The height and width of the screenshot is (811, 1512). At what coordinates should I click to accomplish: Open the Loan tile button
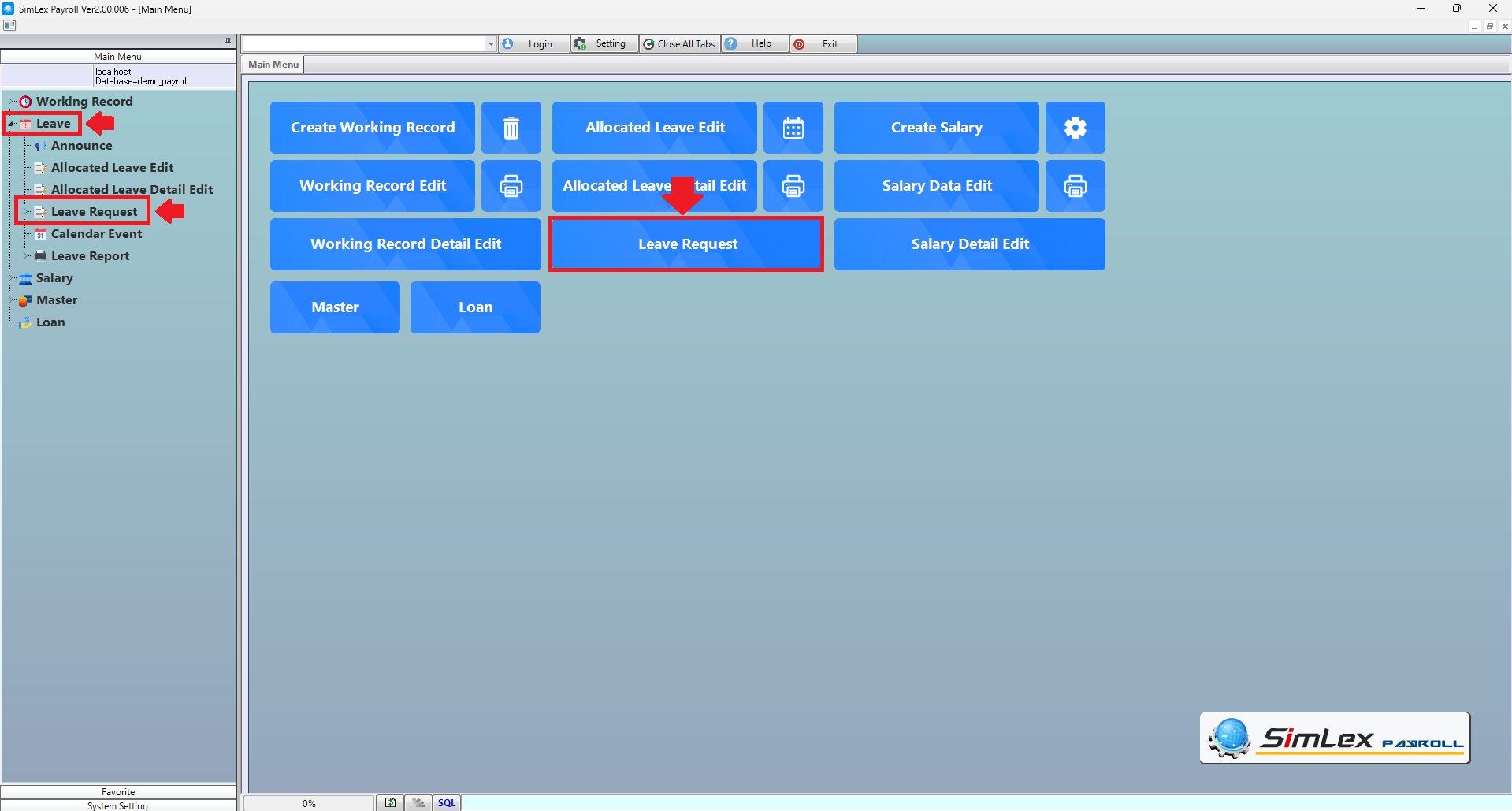click(475, 307)
